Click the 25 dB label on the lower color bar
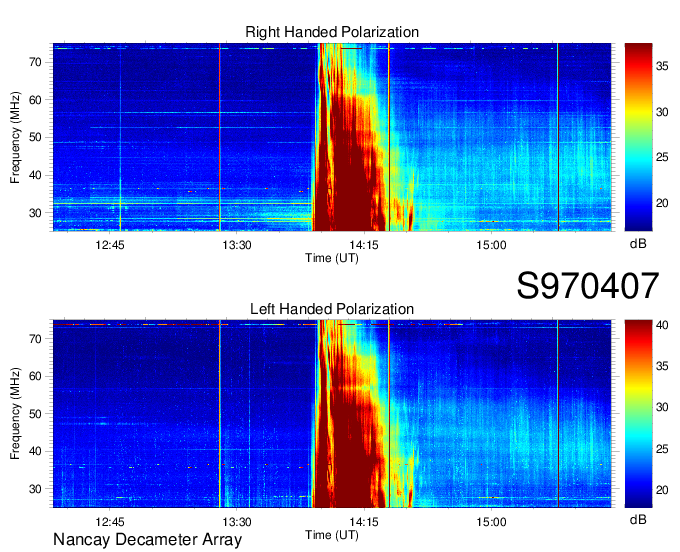 662,449
